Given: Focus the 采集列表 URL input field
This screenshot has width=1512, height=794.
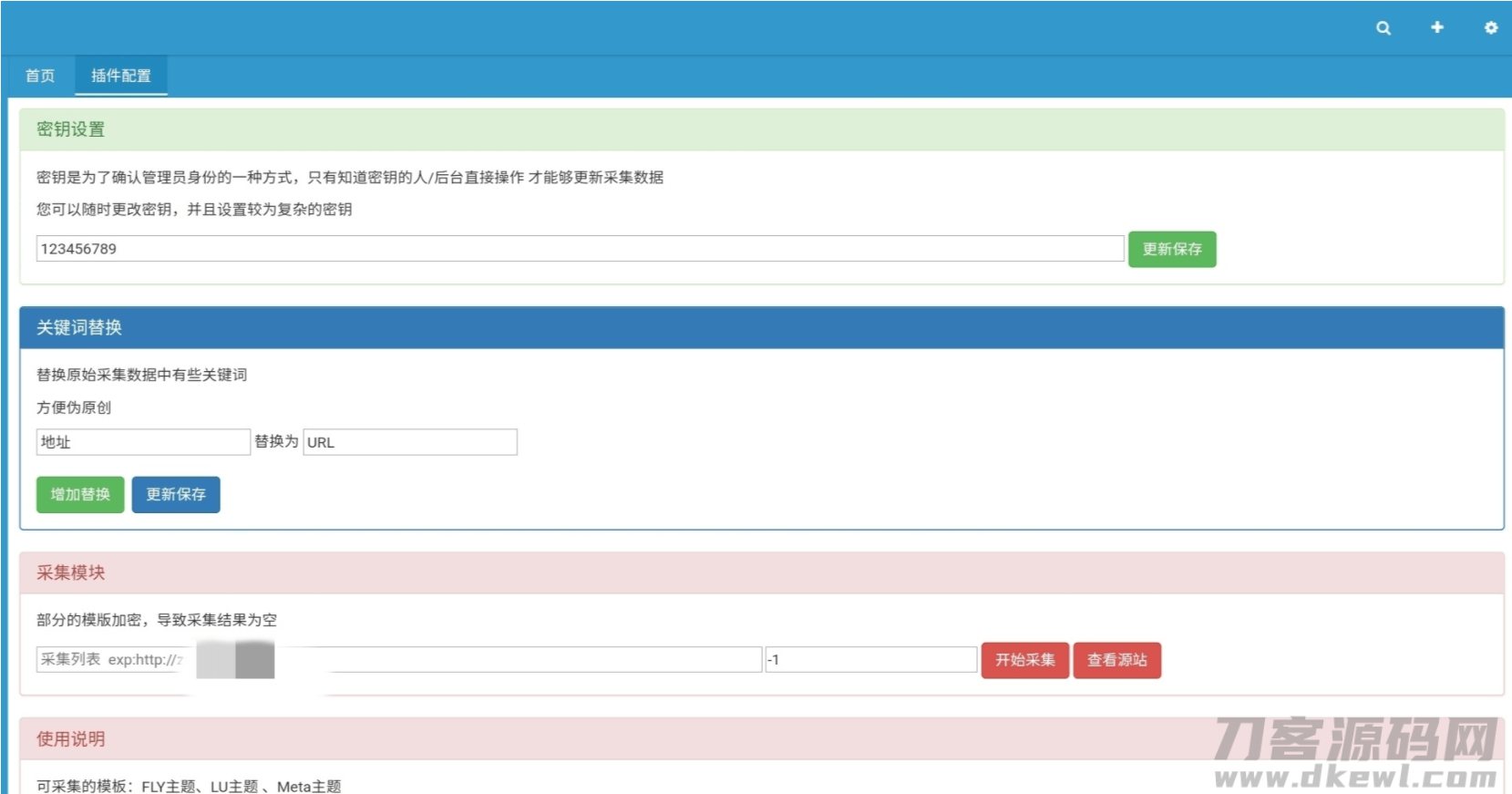Looking at the screenshot, I should pos(510,660).
